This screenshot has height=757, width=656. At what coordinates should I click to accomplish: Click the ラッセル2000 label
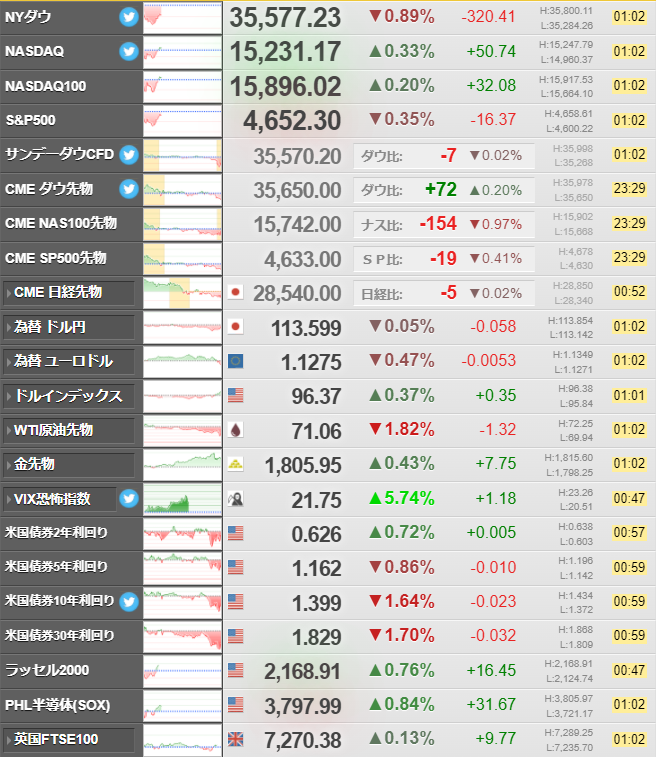pos(47,670)
